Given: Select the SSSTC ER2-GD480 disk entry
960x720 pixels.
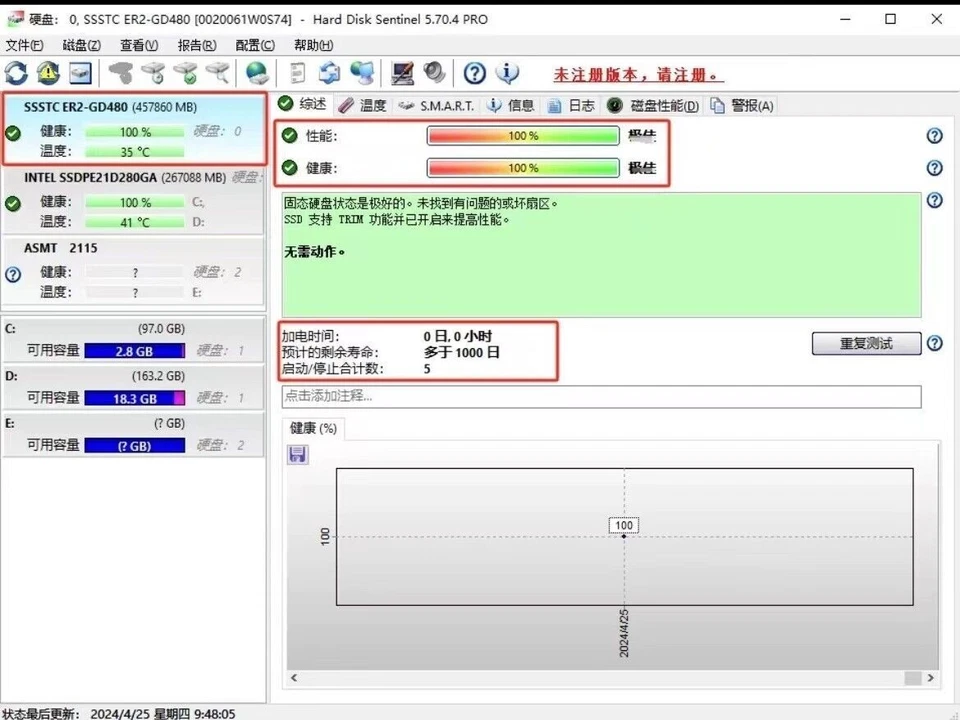Looking at the screenshot, I should (134, 129).
